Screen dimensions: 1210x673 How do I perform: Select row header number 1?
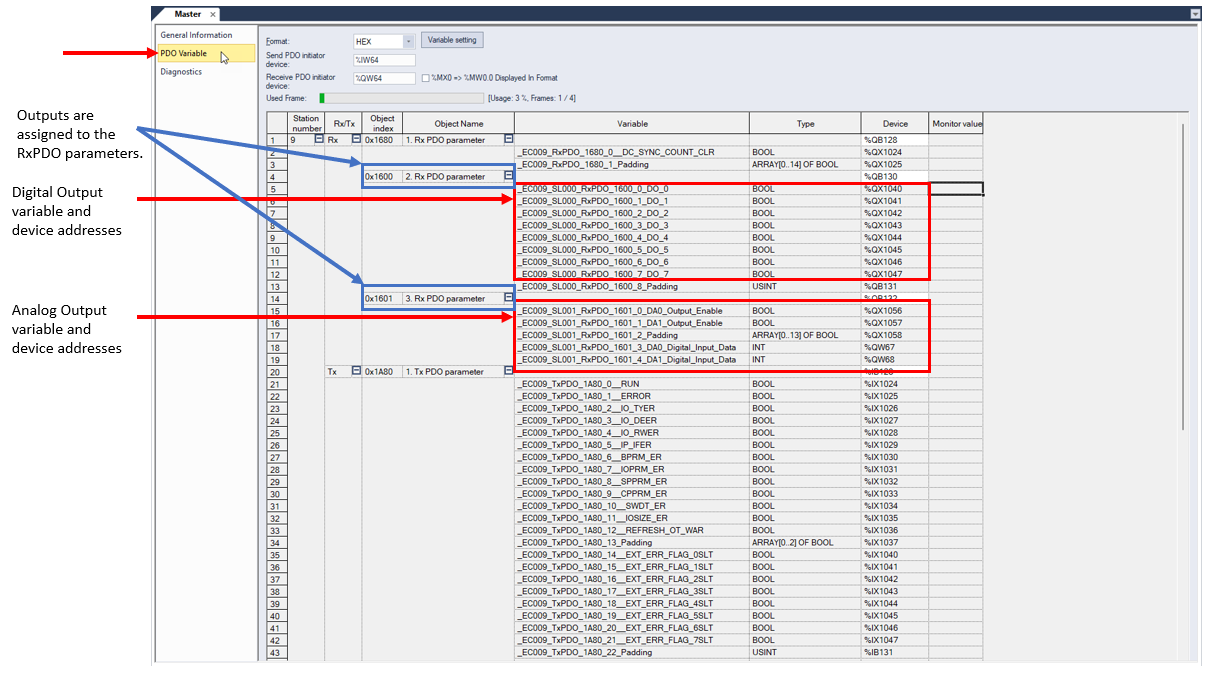276,140
